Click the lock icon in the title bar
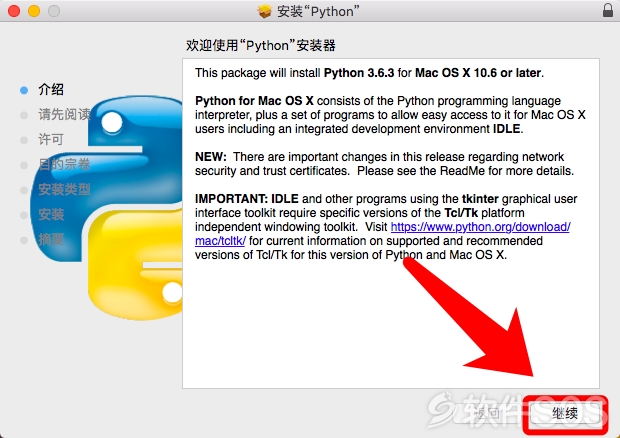The width and height of the screenshot is (620, 438). click(608, 10)
